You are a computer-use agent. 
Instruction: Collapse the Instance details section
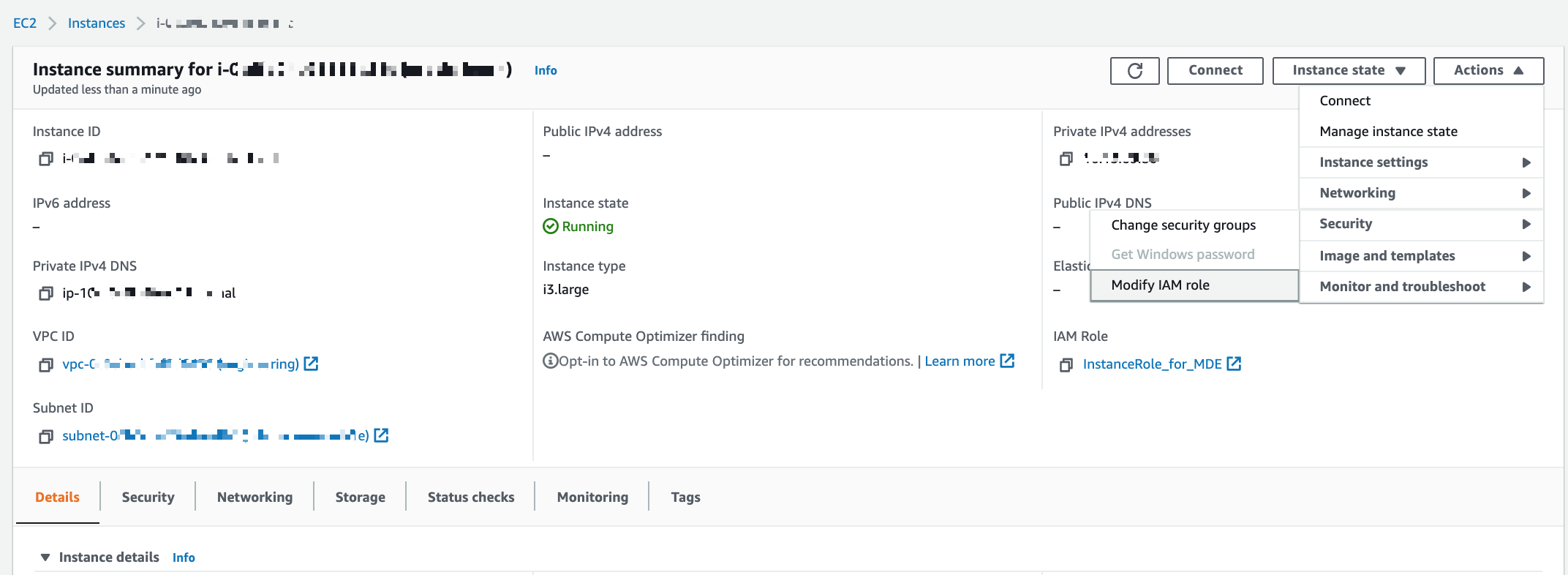(45, 557)
